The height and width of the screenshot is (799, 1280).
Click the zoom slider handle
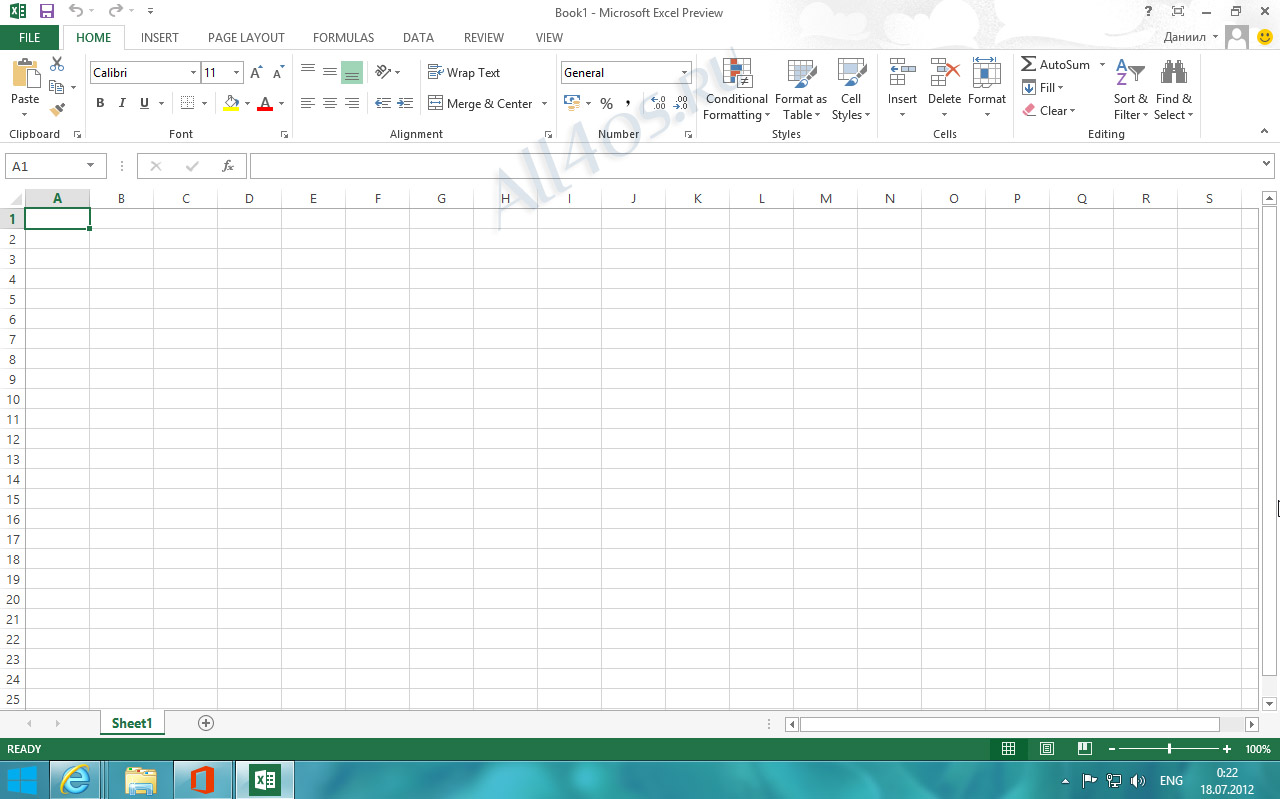1169,749
